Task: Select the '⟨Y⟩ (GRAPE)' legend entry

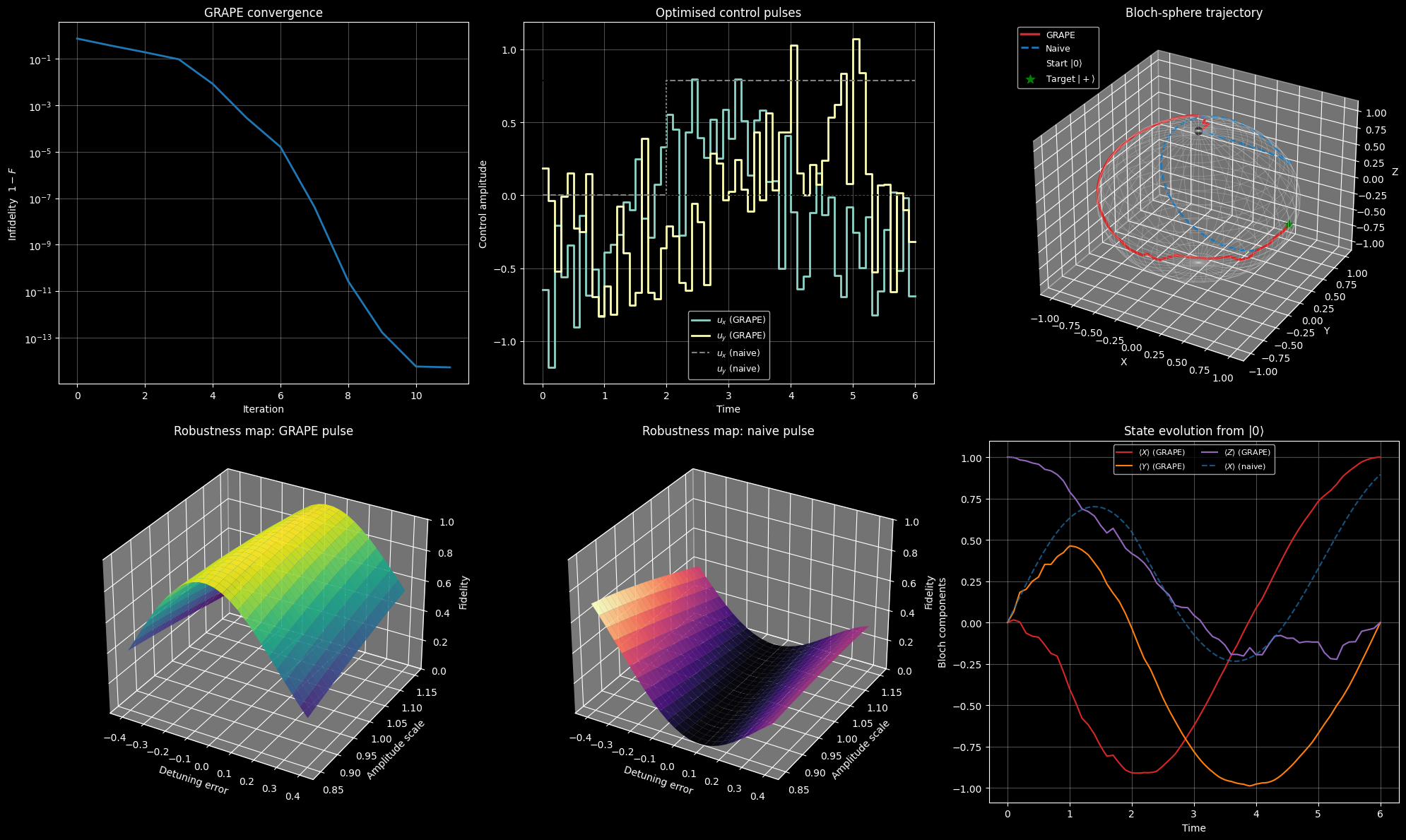Action: pos(1151,466)
